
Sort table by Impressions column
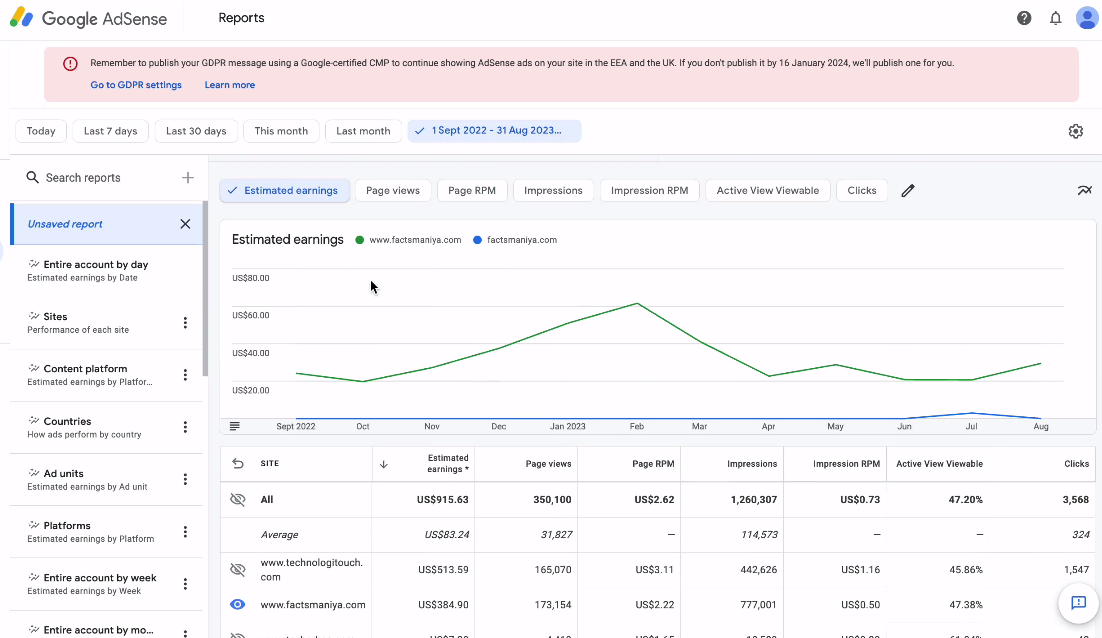click(752, 464)
